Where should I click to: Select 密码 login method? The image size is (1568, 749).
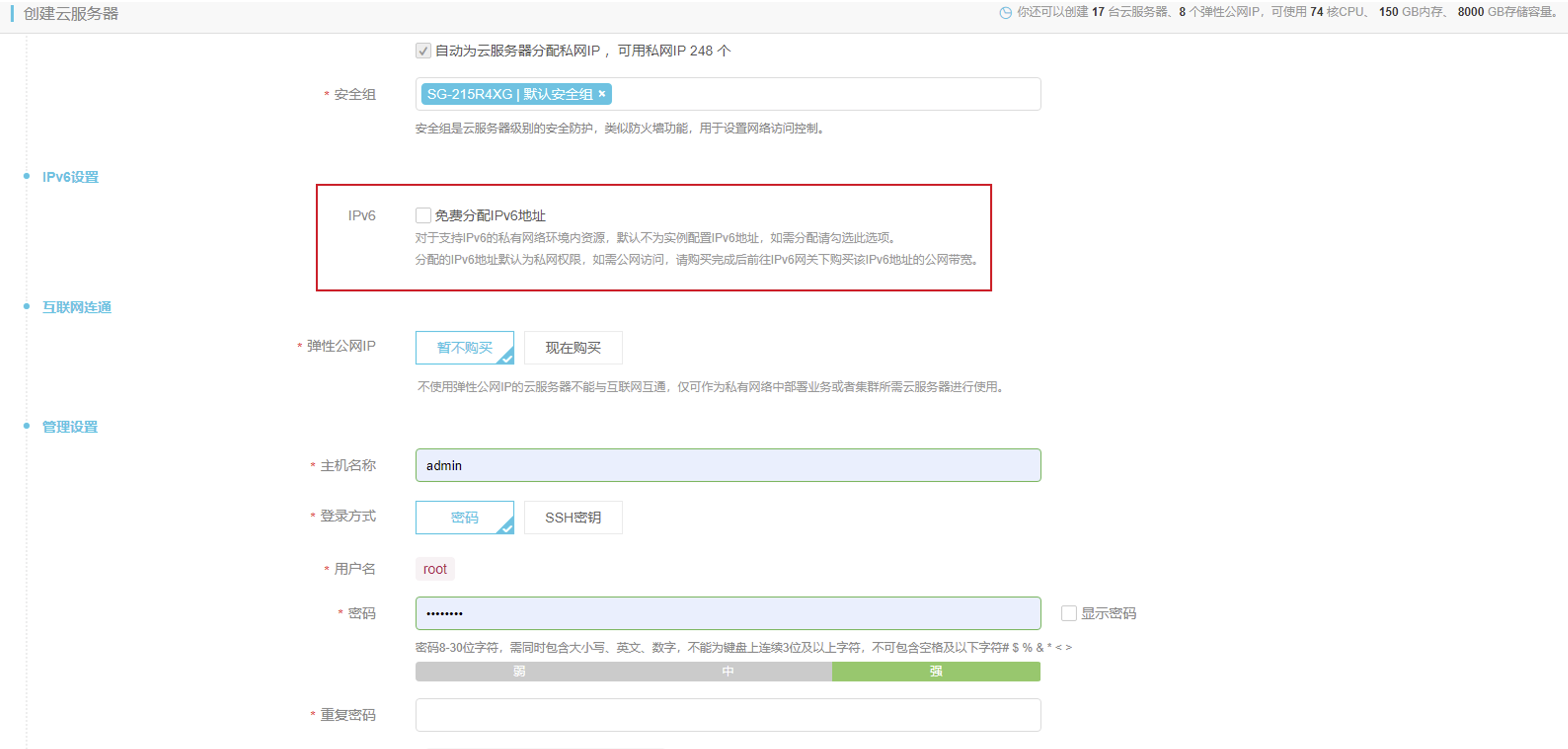[x=464, y=518]
